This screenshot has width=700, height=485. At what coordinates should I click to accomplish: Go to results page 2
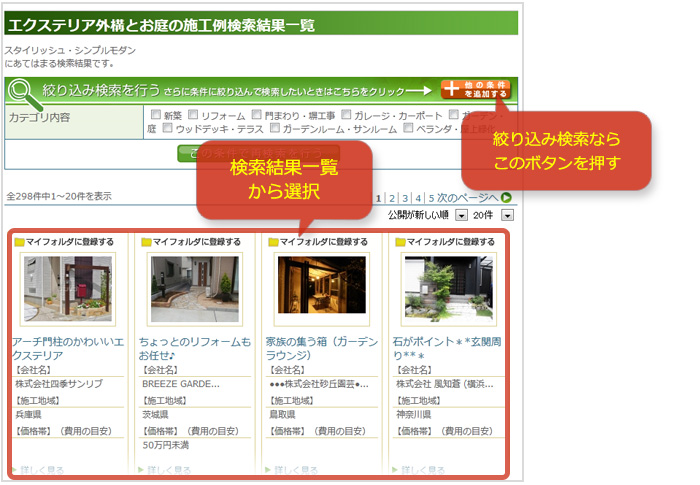[x=392, y=198]
